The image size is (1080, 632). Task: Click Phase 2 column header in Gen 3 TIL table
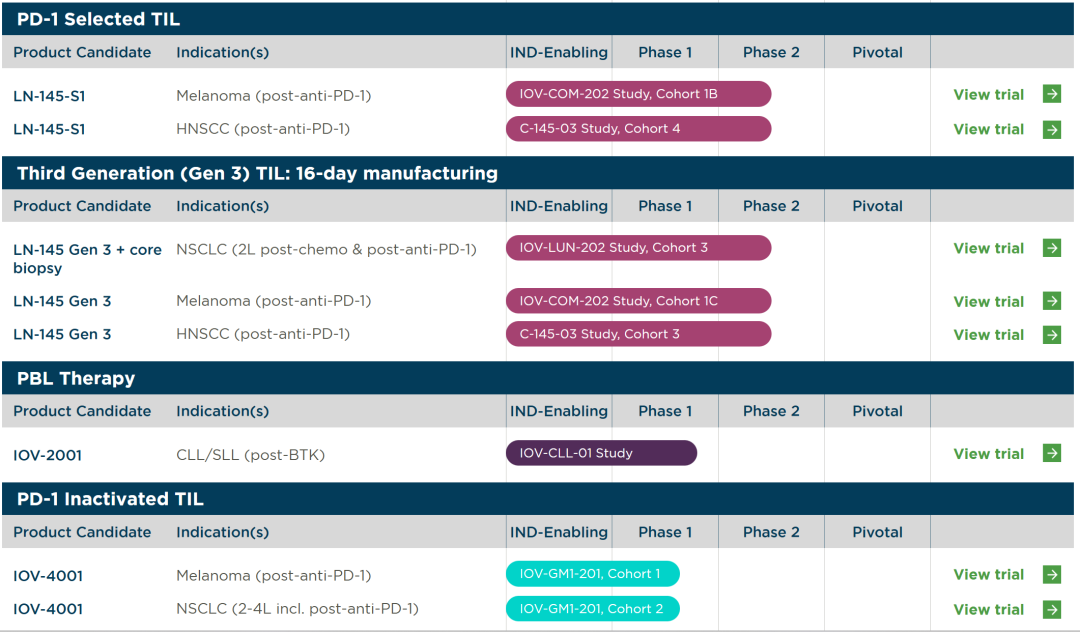pyautogui.click(x=771, y=206)
